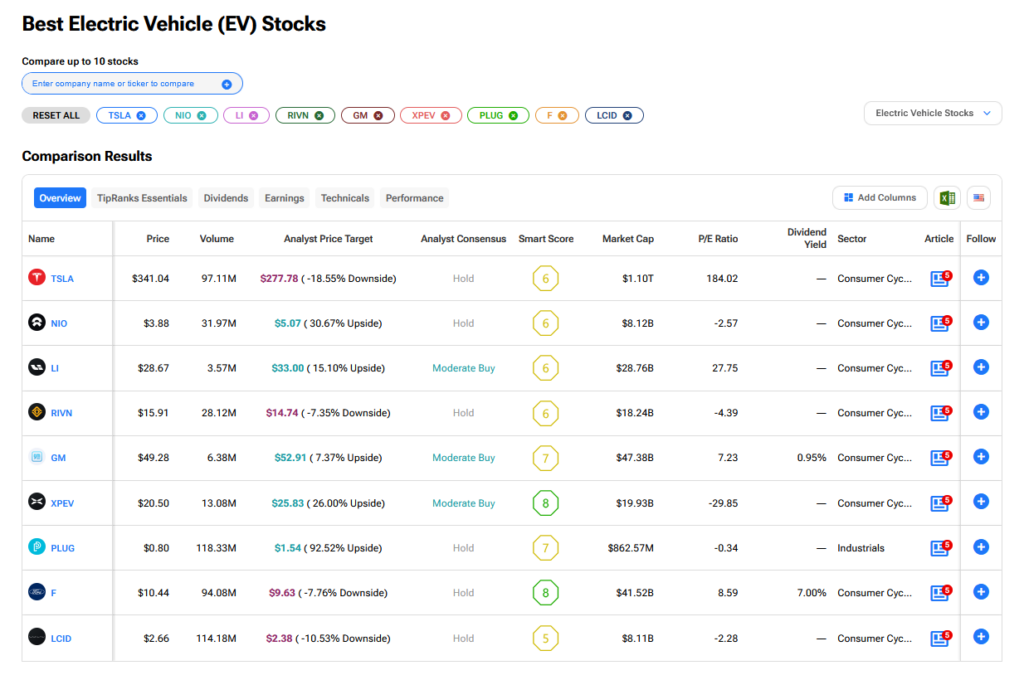Follow LI with the plus button
This screenshot has height=675, width=1024.
click(981, 367)
